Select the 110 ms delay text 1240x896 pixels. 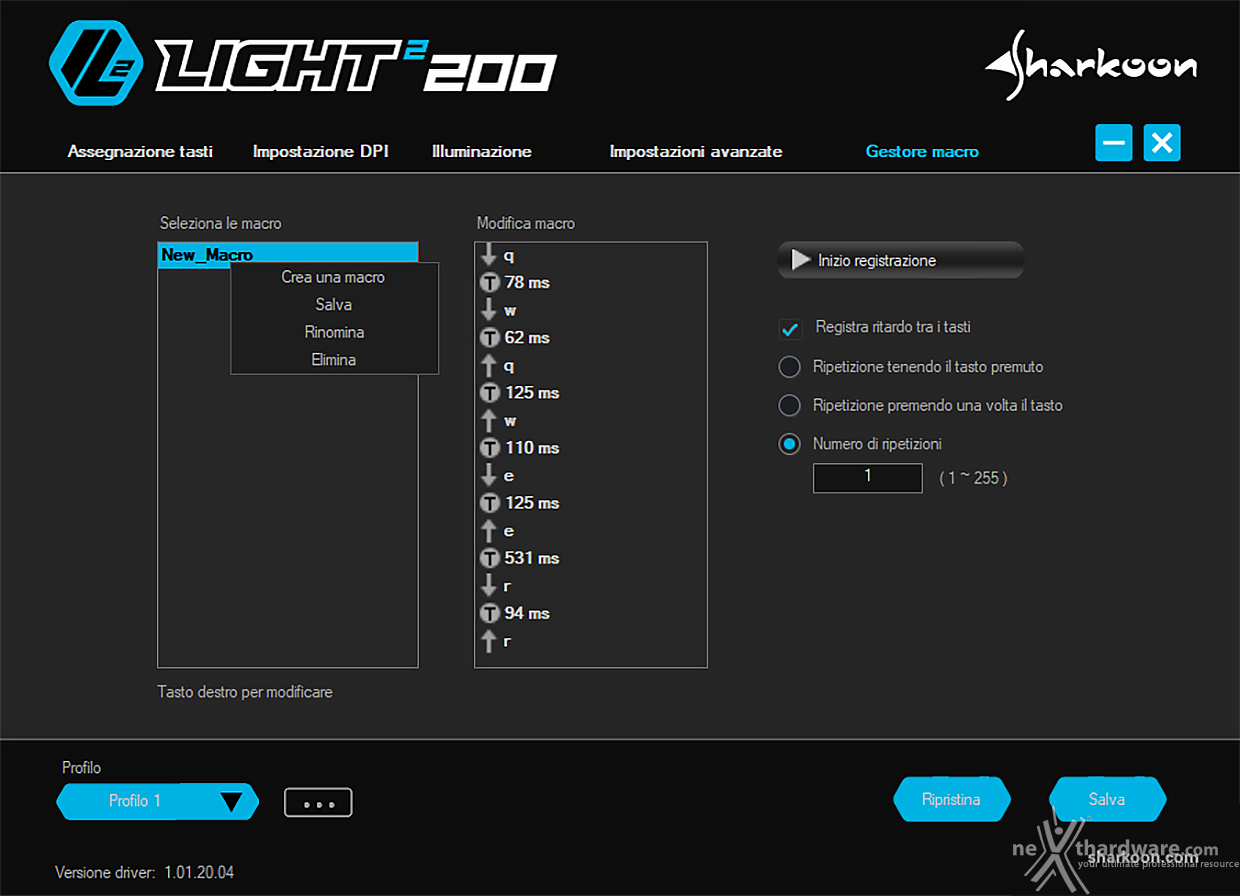point(532,448)
